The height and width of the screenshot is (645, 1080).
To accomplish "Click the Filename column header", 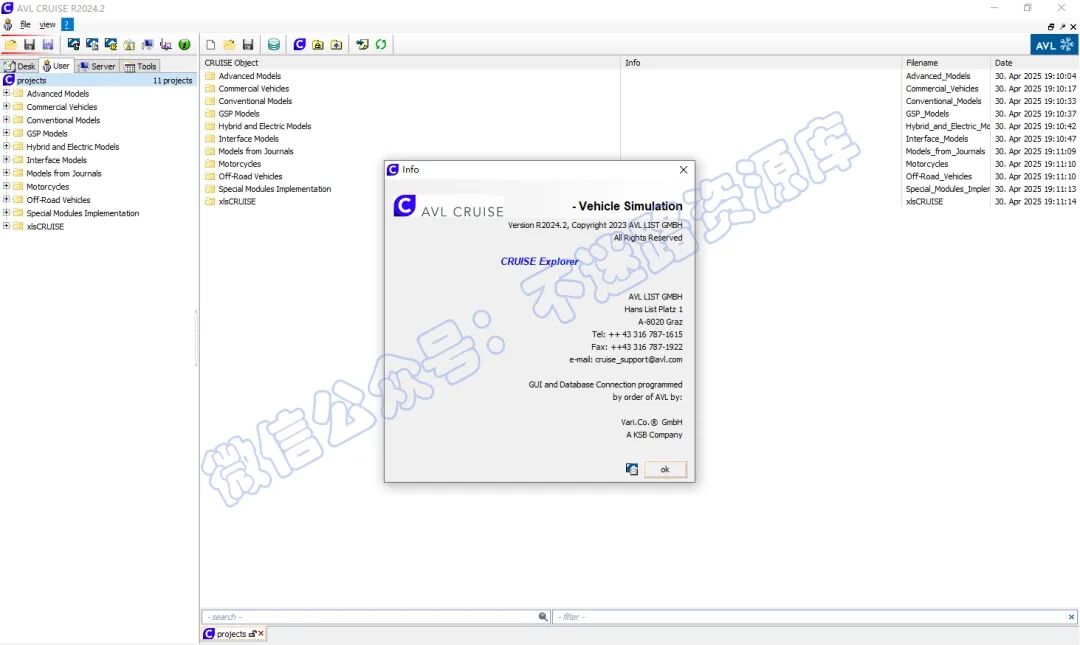I will [946, 63].
